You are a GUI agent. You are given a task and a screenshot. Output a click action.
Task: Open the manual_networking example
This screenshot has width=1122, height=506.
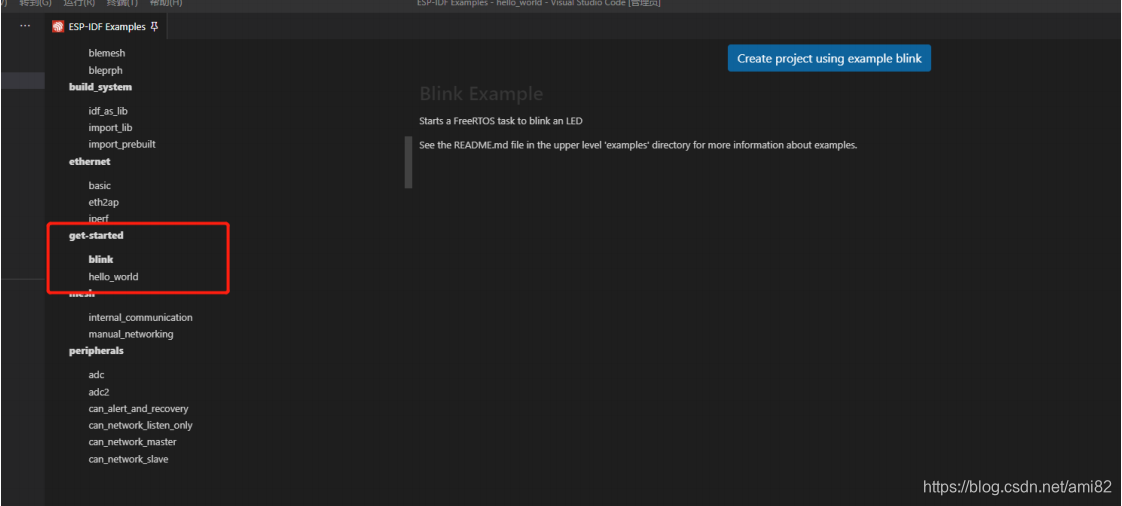(131, 334)
